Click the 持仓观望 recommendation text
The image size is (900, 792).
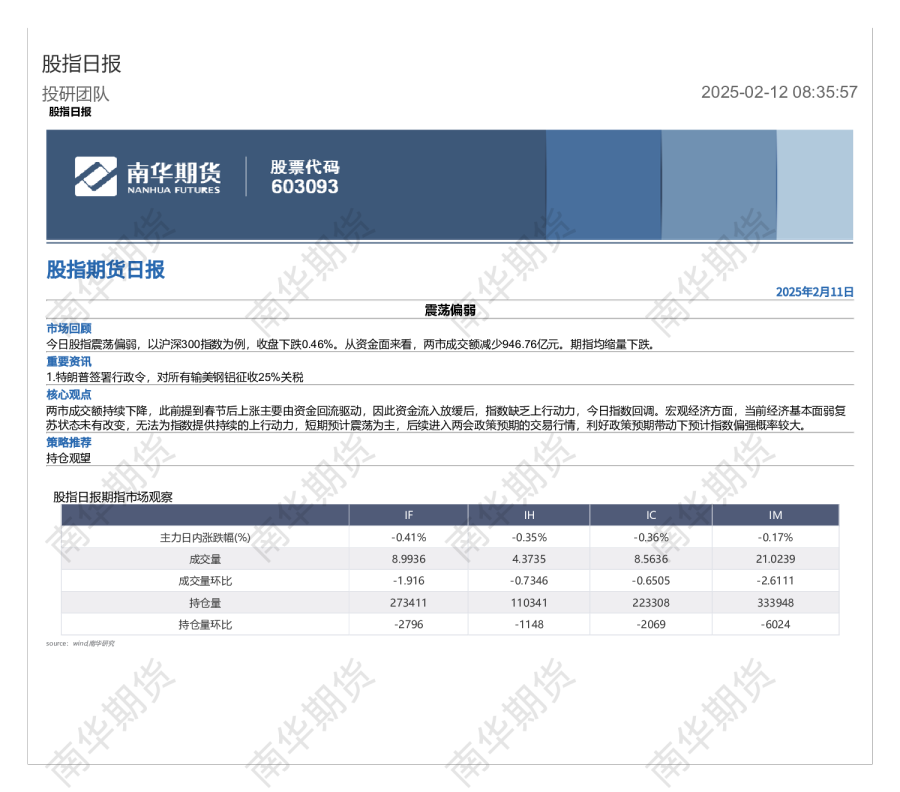click(x=68, y=458)
